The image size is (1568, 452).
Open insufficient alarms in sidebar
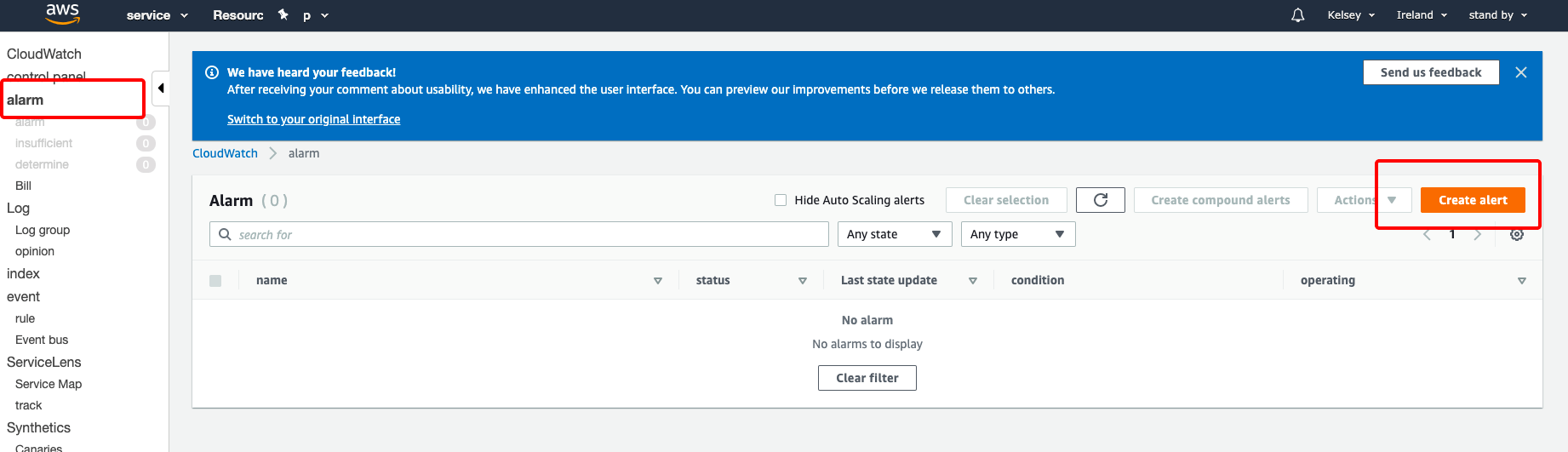click(43, 143)
